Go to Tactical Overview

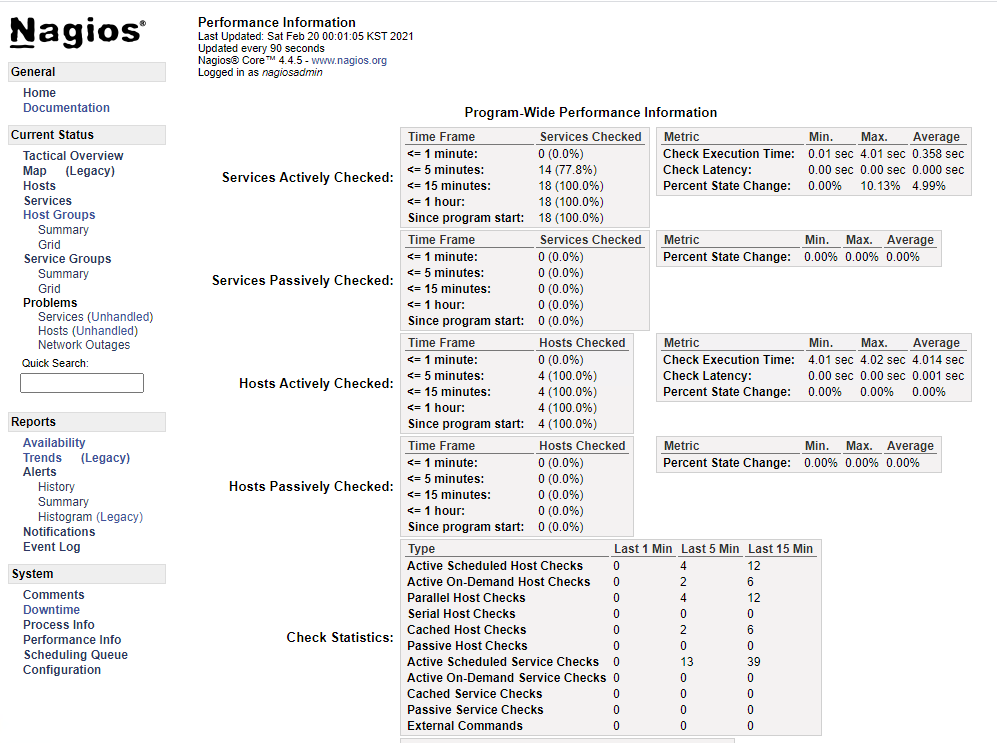click(73, 156)
